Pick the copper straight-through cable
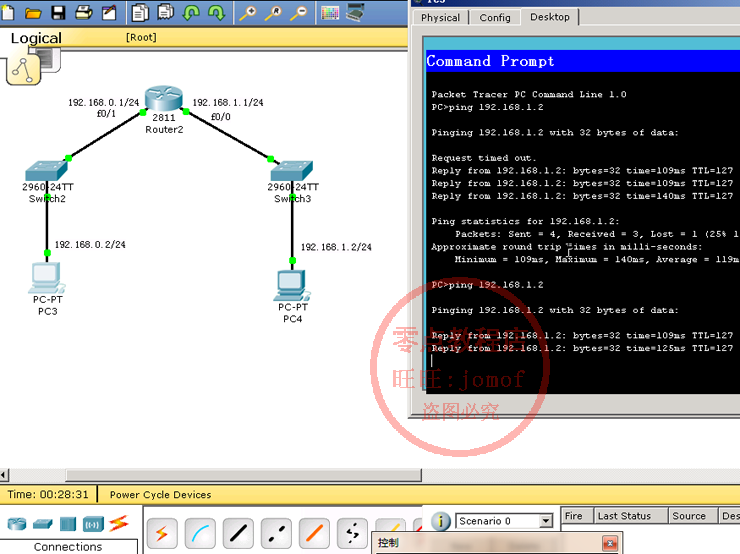 tap(238, 533)
